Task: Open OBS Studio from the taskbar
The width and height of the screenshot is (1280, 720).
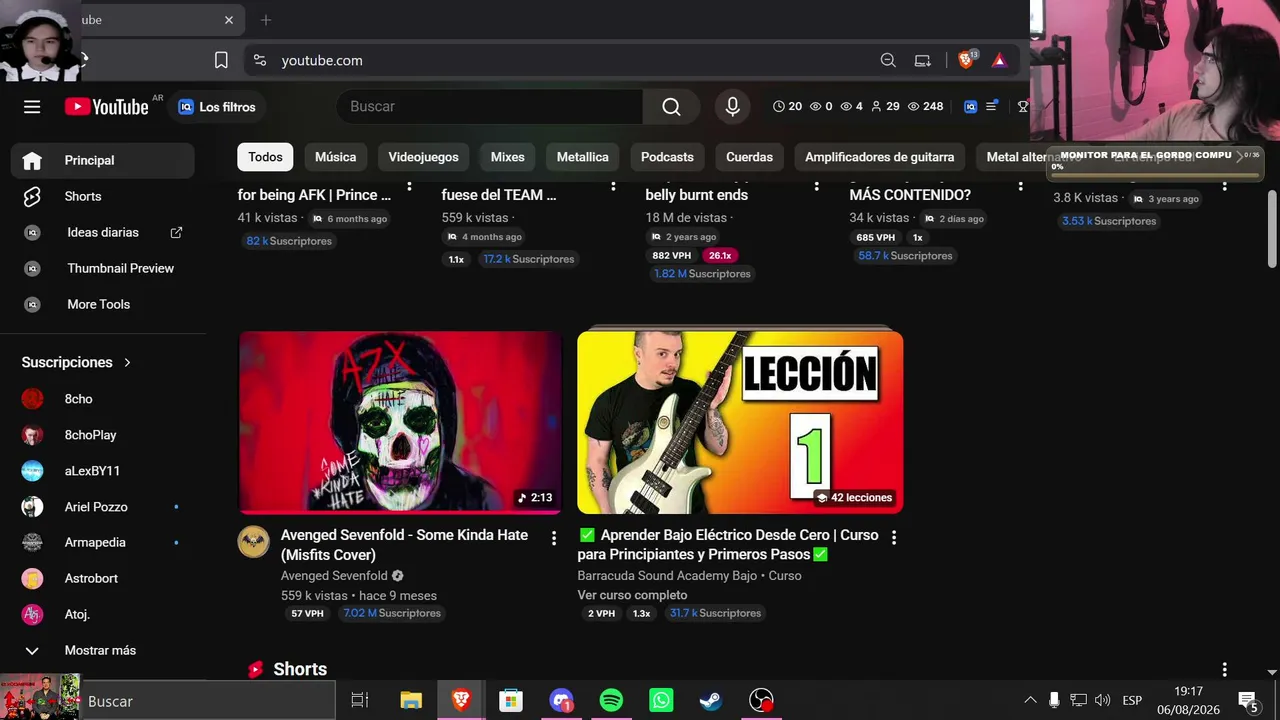Action: 761,700
